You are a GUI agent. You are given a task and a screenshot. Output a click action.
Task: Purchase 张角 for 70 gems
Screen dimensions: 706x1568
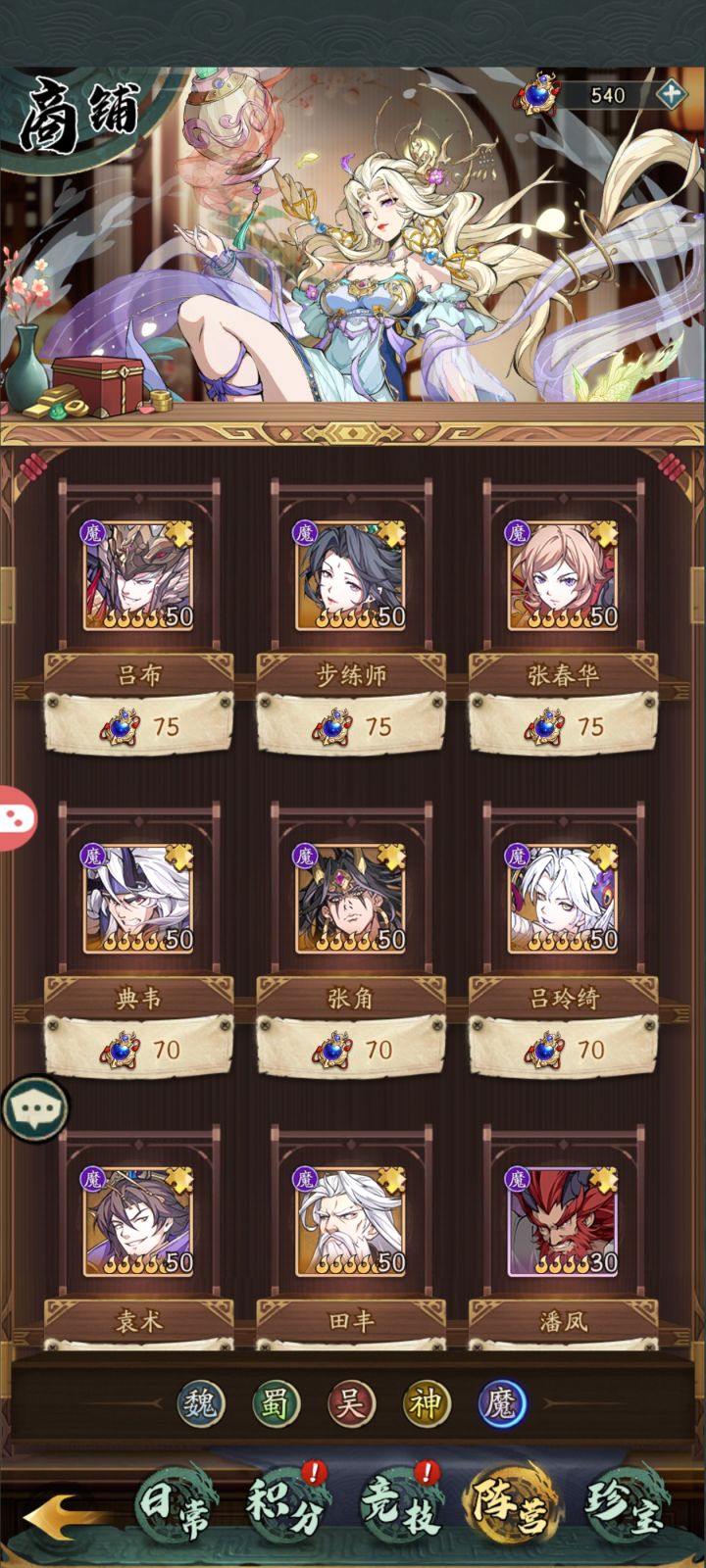tap(351, 1049)
